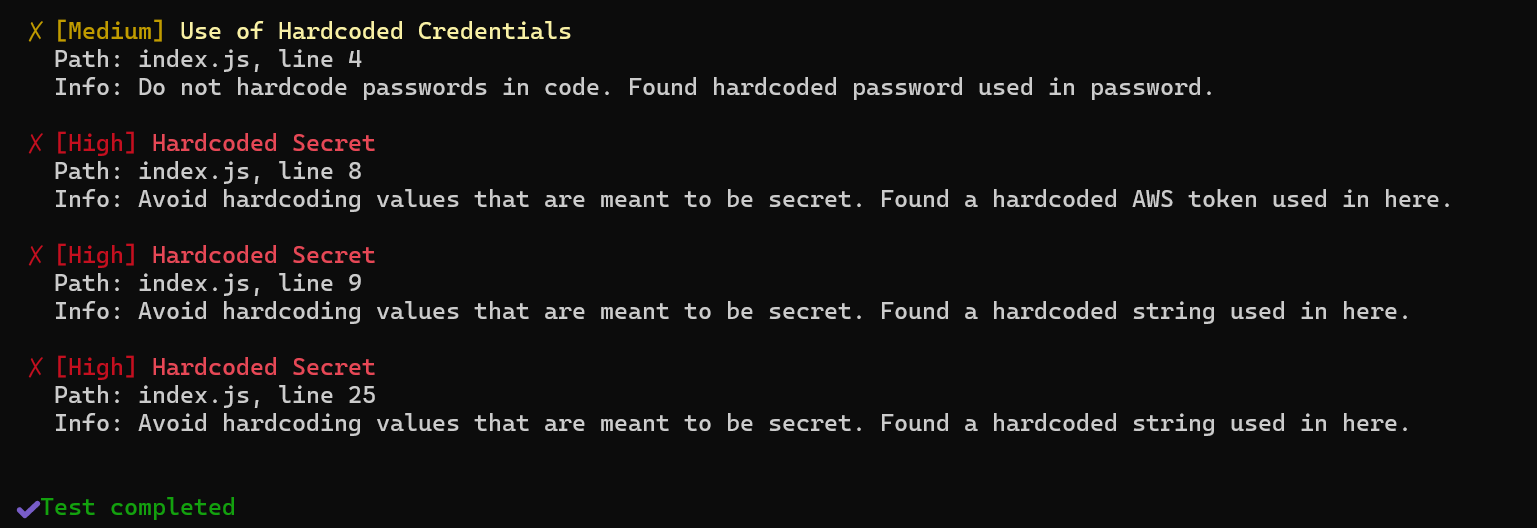Click the Test completed status text

click(138, 508)
